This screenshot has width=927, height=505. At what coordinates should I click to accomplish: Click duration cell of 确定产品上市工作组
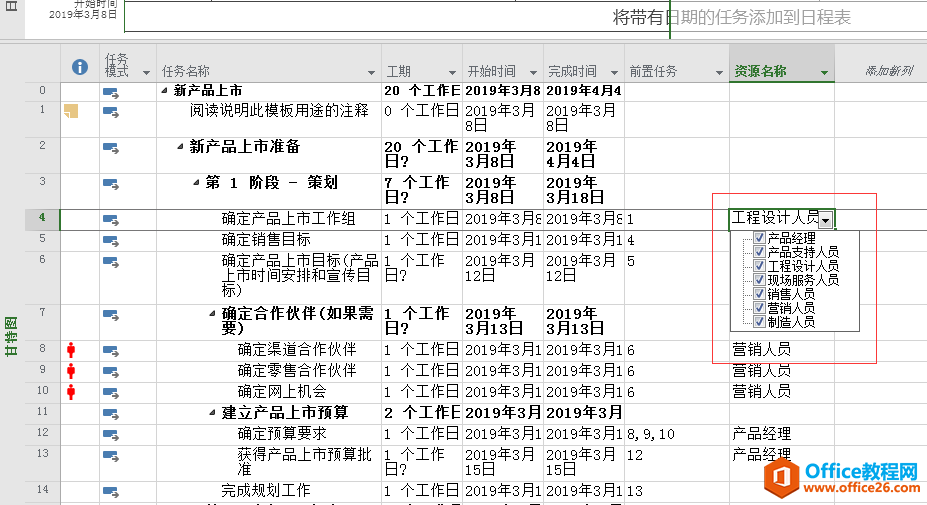pyautogui.click(x=422, y=219)
